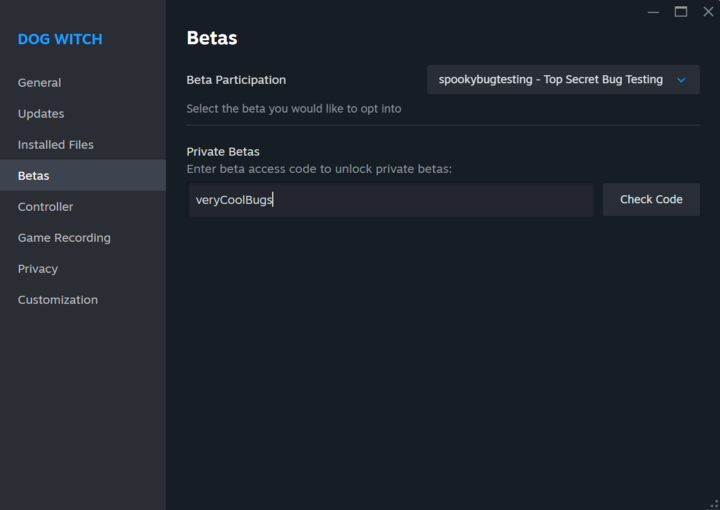This screenshot has height=510, width=720.
Task: Select the Betas sidebar entry
Action: tap(34, 176)
